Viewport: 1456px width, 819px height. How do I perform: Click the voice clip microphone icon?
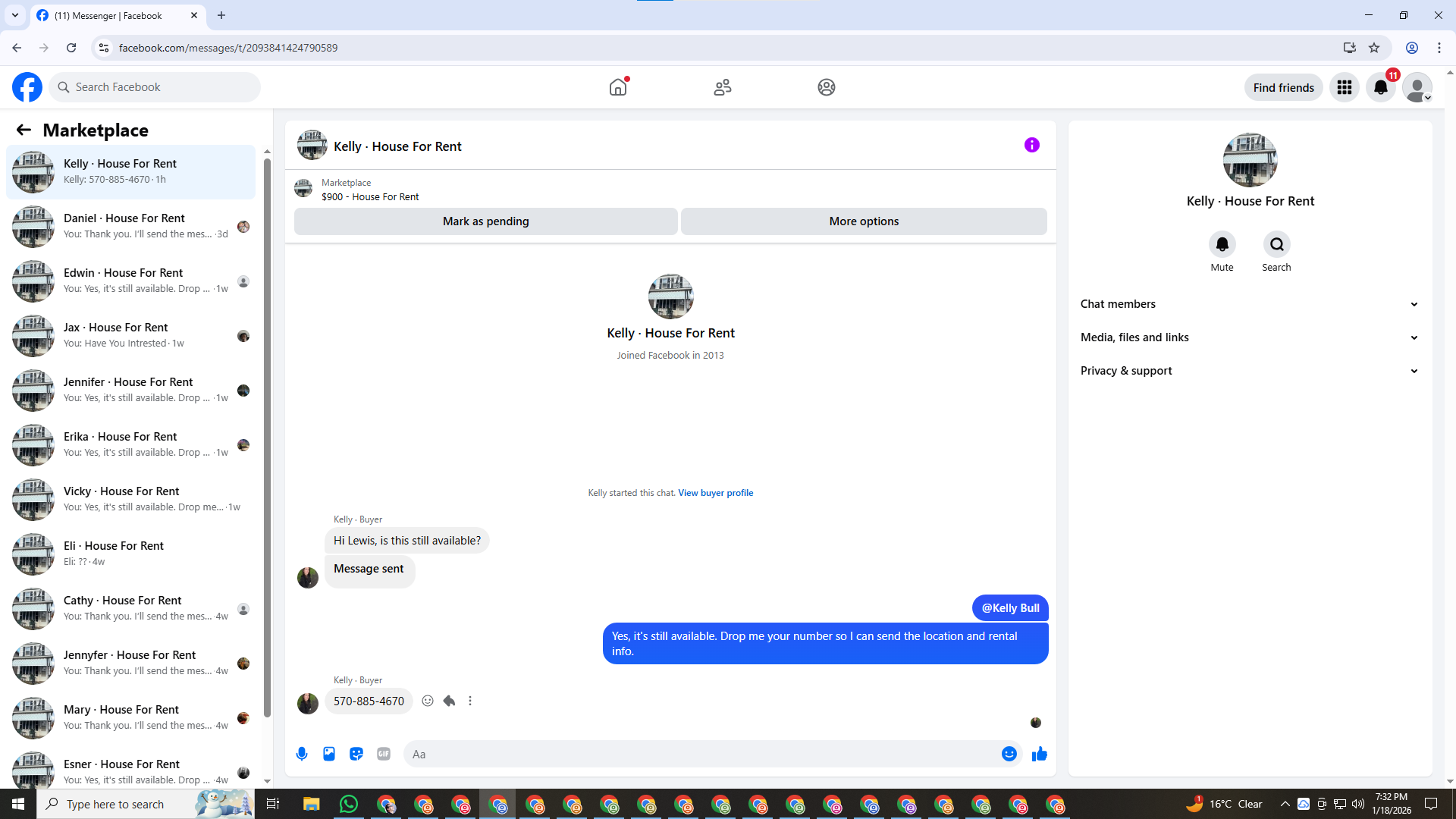tap(302, 754)
